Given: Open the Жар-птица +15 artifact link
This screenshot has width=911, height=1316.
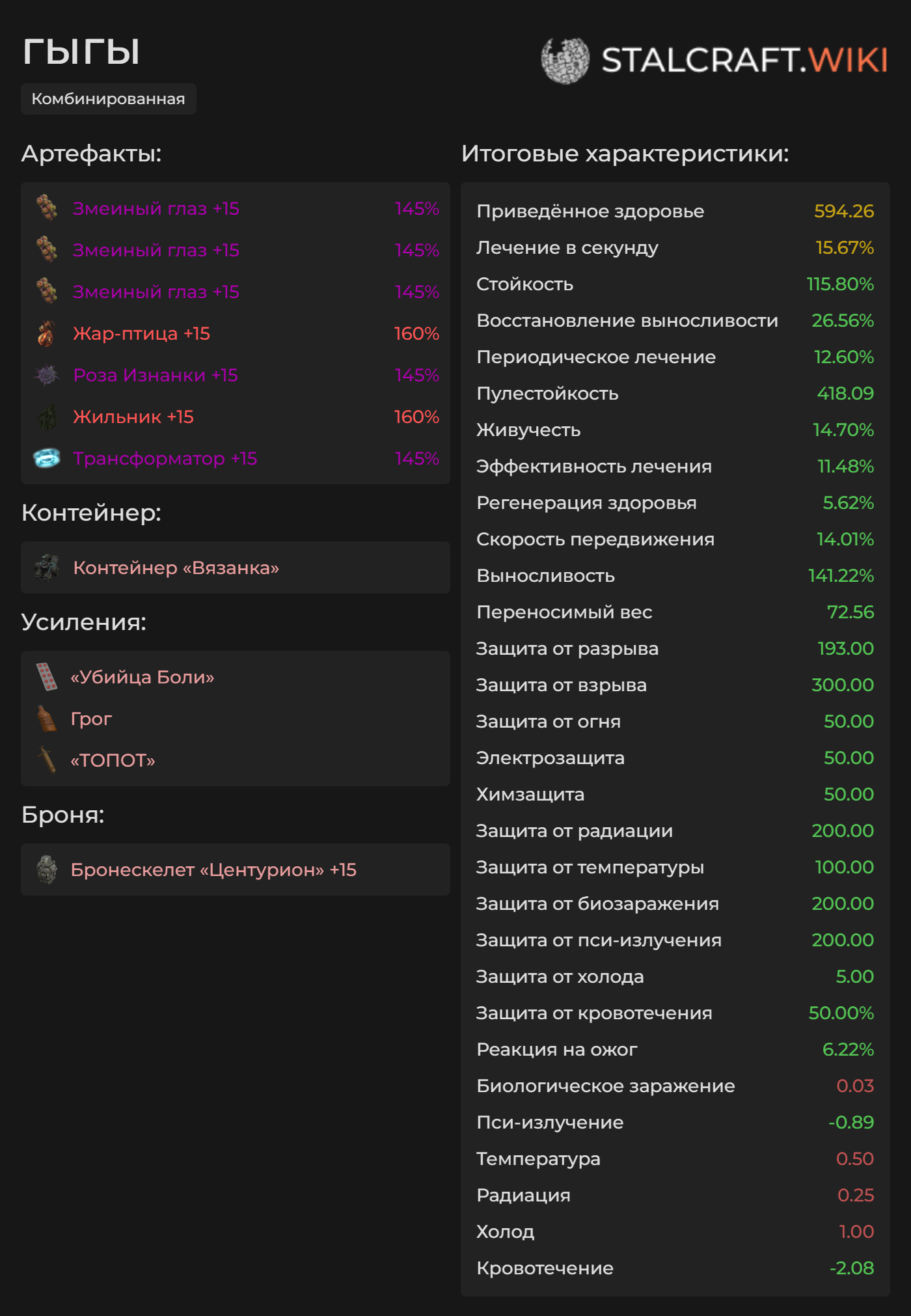Looking at the screenshot, I should [x=141, y=334].
